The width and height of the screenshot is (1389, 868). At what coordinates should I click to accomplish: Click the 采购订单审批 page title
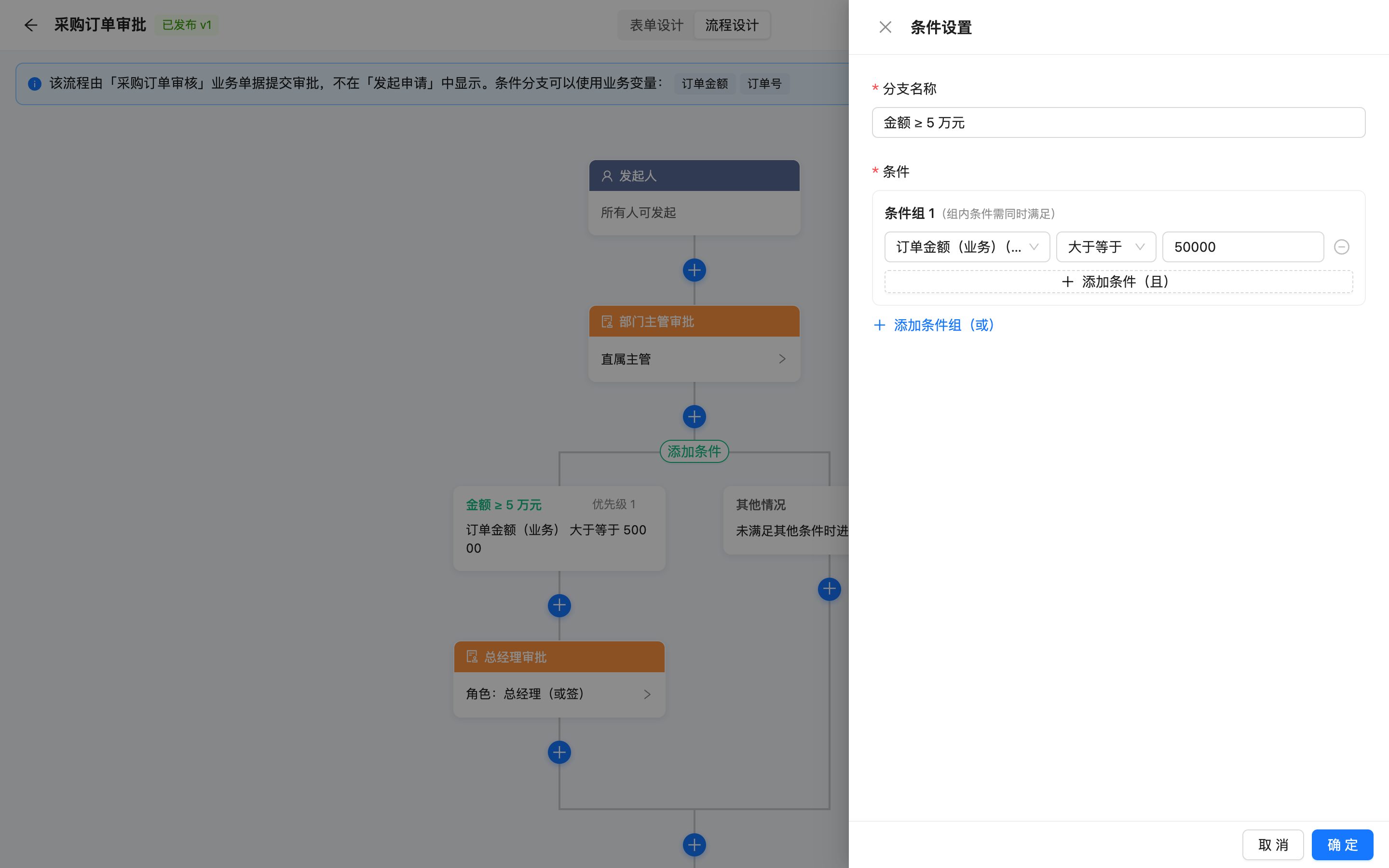point(100,25)
